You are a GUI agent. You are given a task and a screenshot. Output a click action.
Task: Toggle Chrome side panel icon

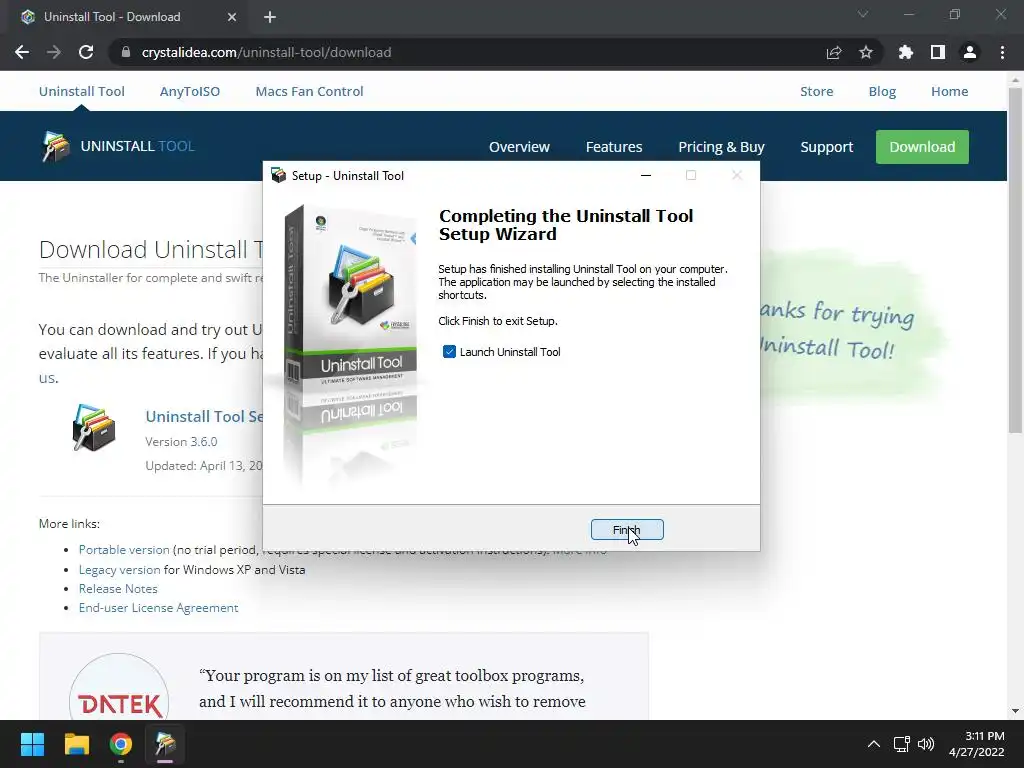pyautogui.click(x=938, y=52)
